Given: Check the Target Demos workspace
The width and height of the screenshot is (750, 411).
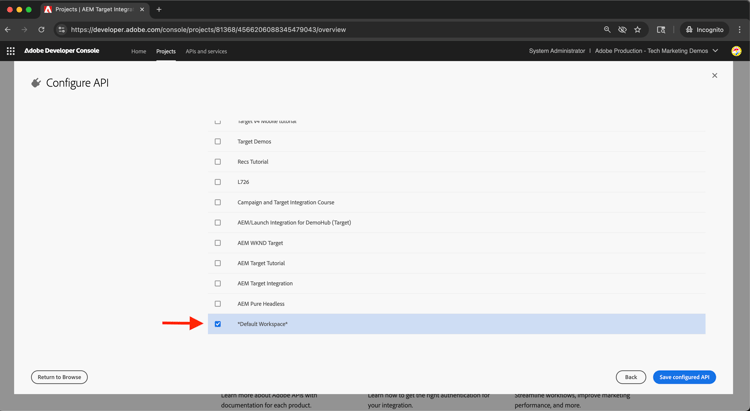Looking at the screenshot, I should 218,142.
